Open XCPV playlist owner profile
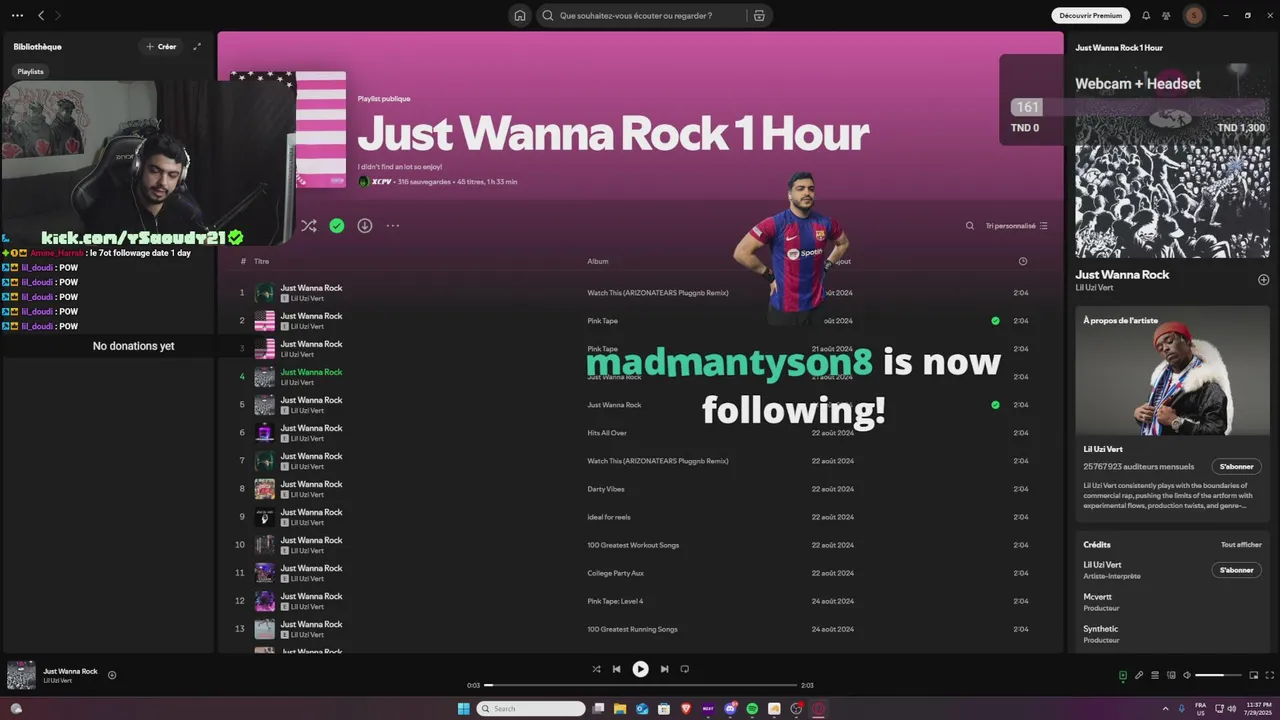 [x=382, y=182]
